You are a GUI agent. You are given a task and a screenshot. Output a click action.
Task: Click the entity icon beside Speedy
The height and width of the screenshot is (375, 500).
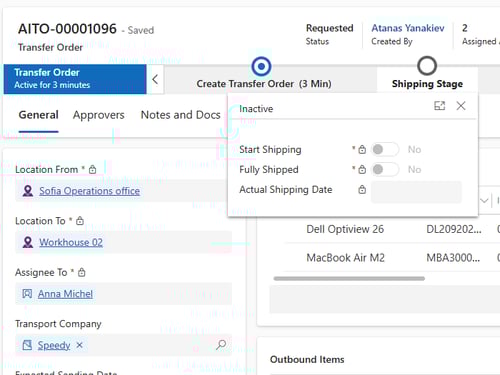[27, 345]
